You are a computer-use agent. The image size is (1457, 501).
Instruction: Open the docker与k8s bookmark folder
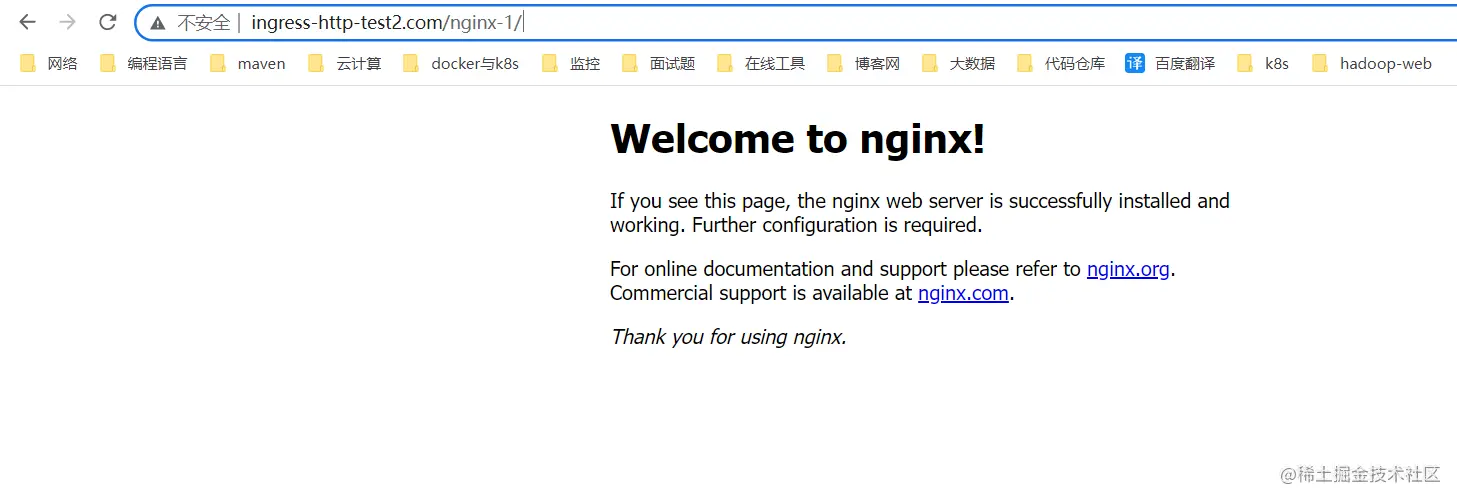coord(461,64)
